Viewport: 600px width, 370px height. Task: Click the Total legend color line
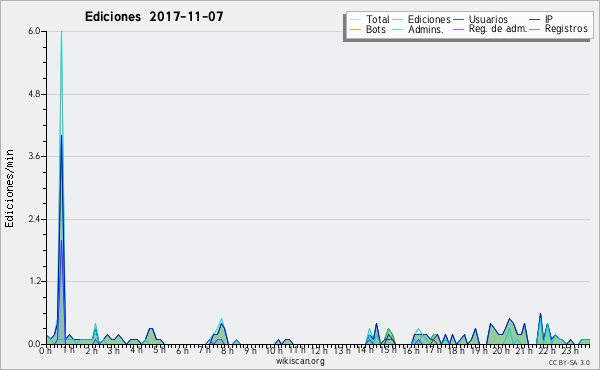point(355,20)
